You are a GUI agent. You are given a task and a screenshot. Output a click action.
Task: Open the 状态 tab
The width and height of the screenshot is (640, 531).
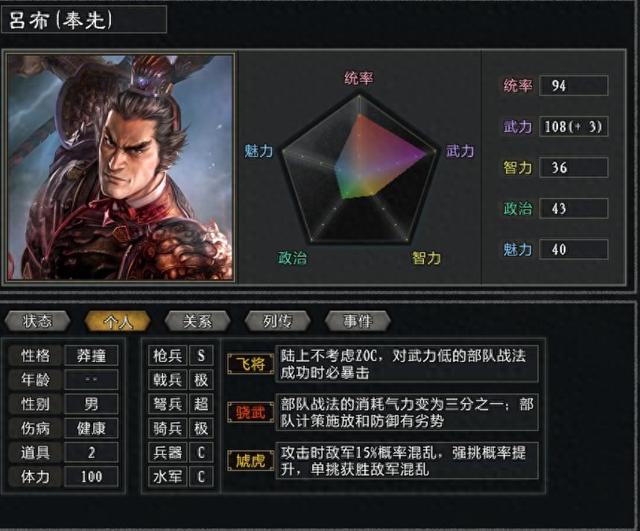click(x=38, y=321)
